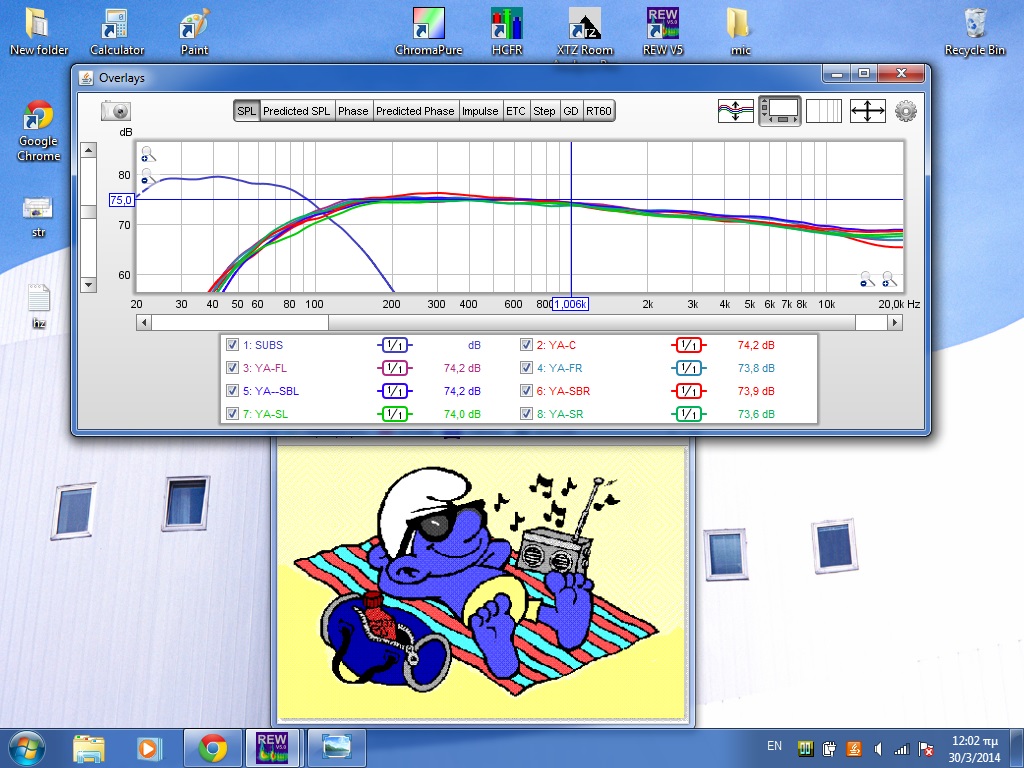Open the clock showing 12:02 in the tray
1024x768 pixels.
point(974,748)
